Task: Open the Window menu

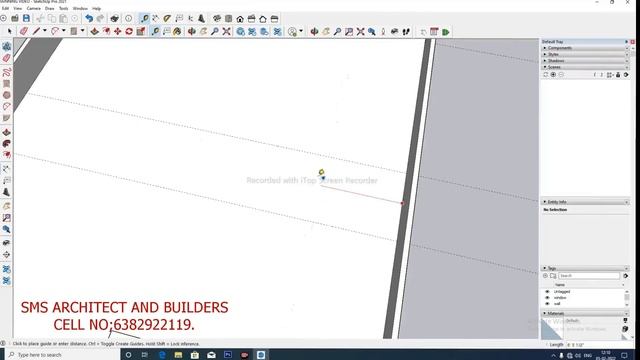Action: pyautogui.click(x=80, y=8)
